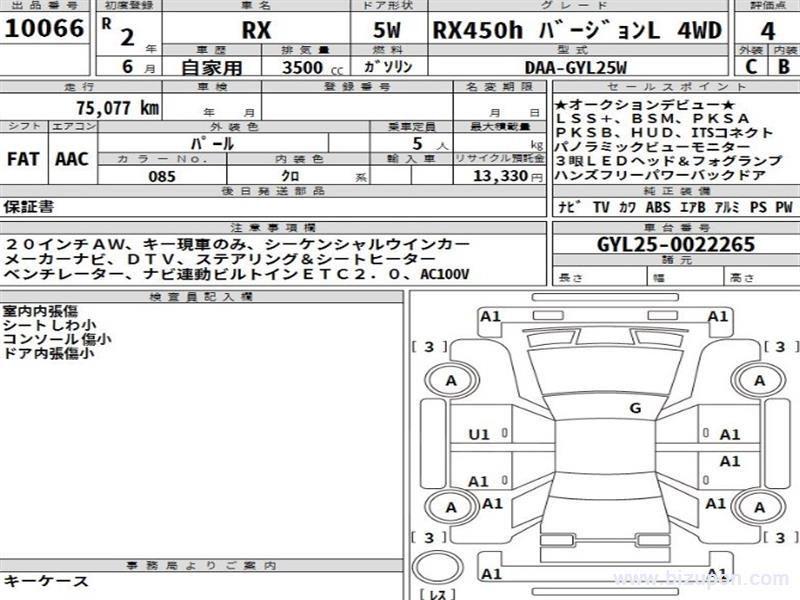Click 3眼LEDヘッド&フォグランプ line
The height and width of the screenshot is (600, 800).
pos(668,161)
